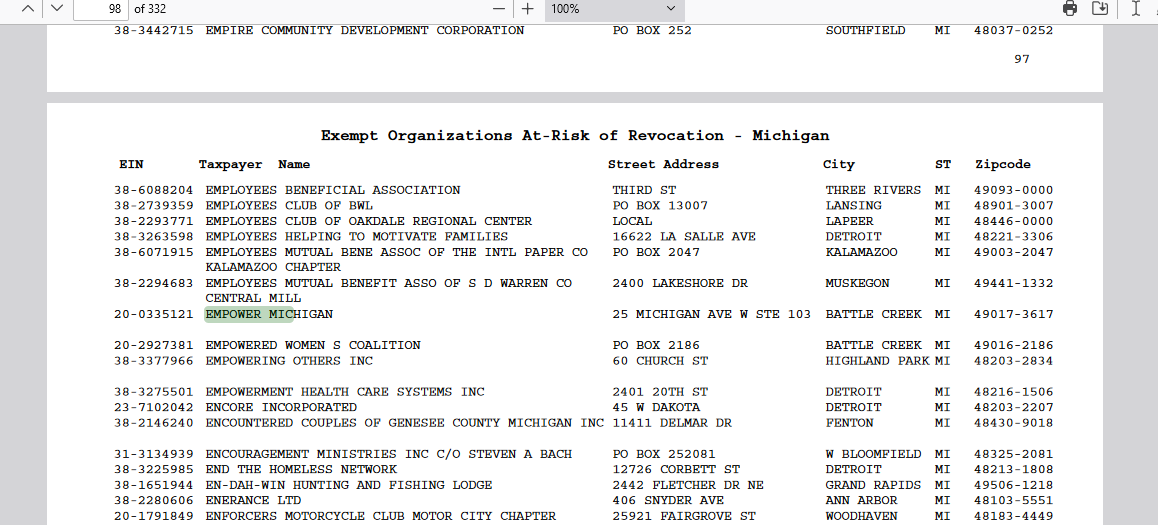Go to previous page with up arrow
Image resolution: width=1158 pixels, height=525 pixels.
click(27, 9)
